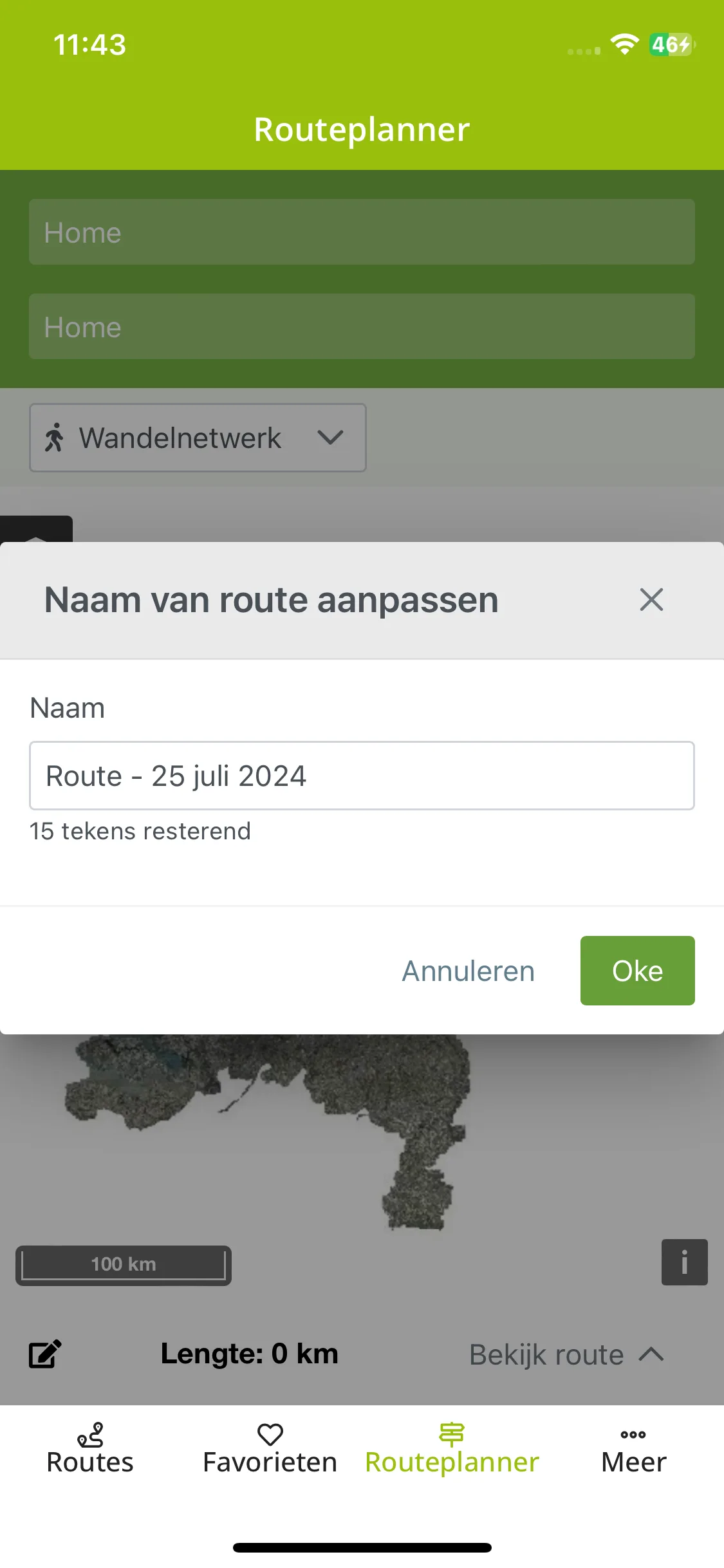
Task: Select Annuleren to cancel renaming
Action: pos(469,971)
